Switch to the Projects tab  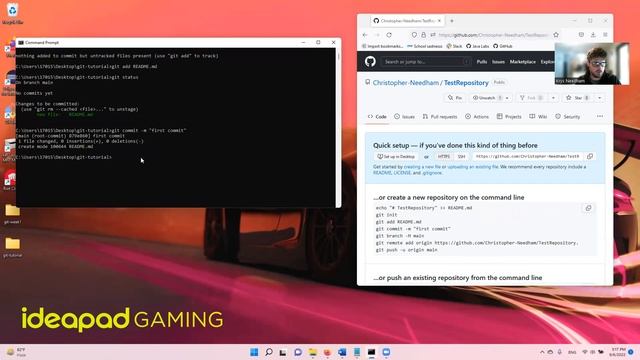pos(509,117)
